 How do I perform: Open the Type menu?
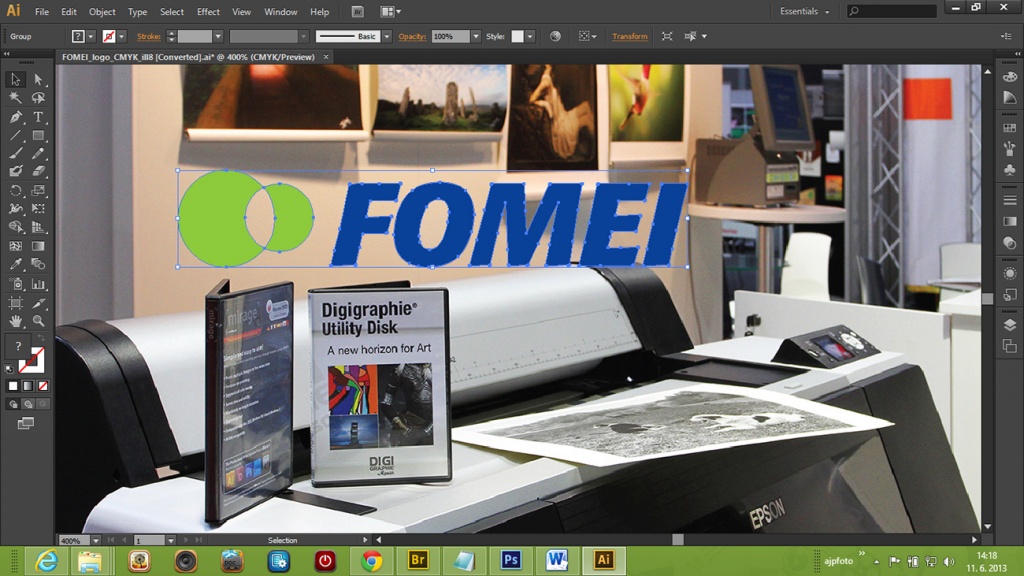(137, 12)
